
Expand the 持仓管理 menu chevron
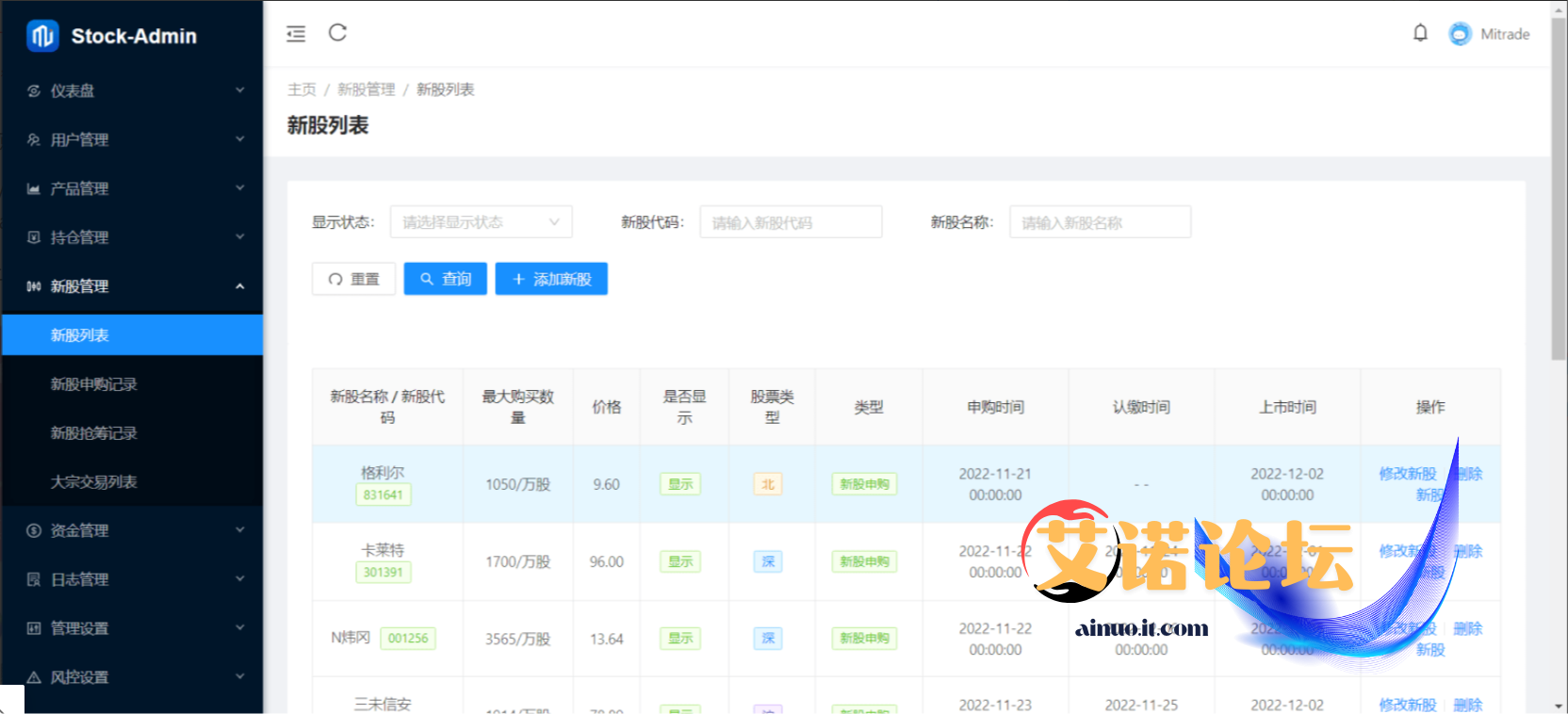[239, 237]
